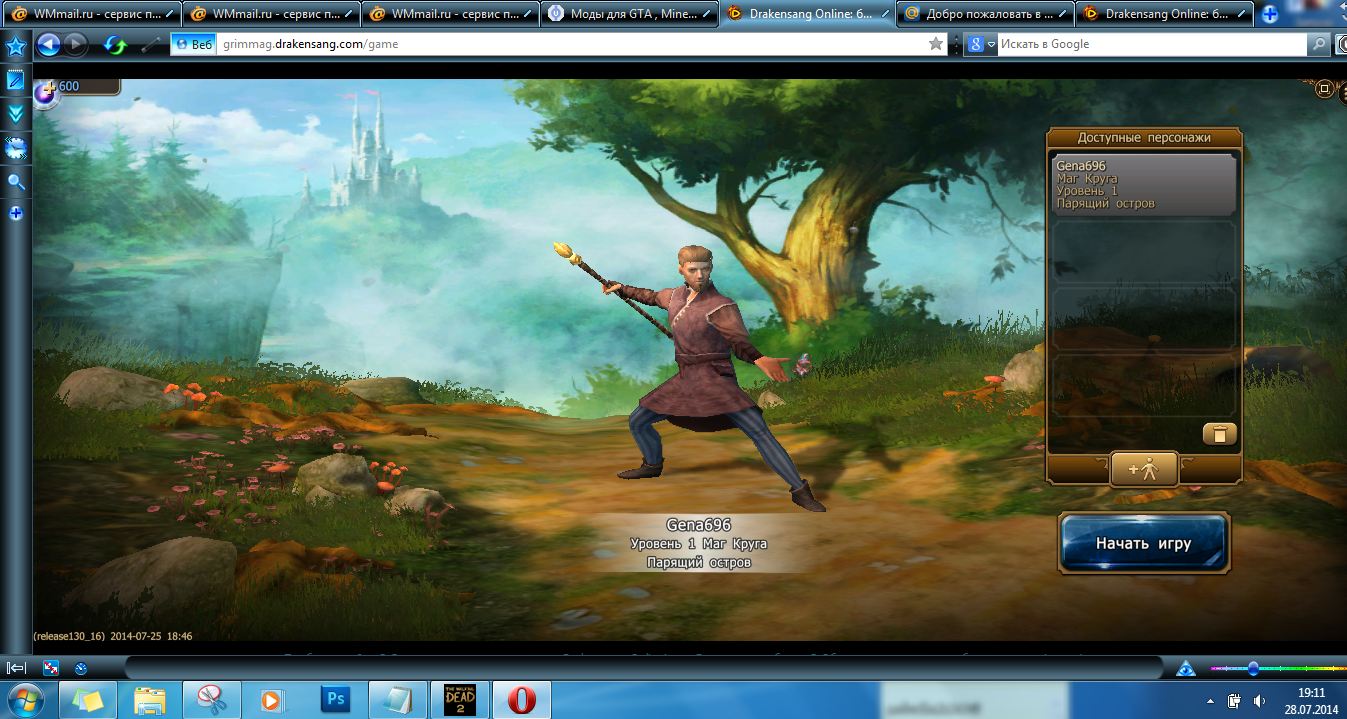Image resolution: width=1347 pixels, height=719 pixels.
Task: Switch to Opera in the taskbar
Action: click(521, 700)
